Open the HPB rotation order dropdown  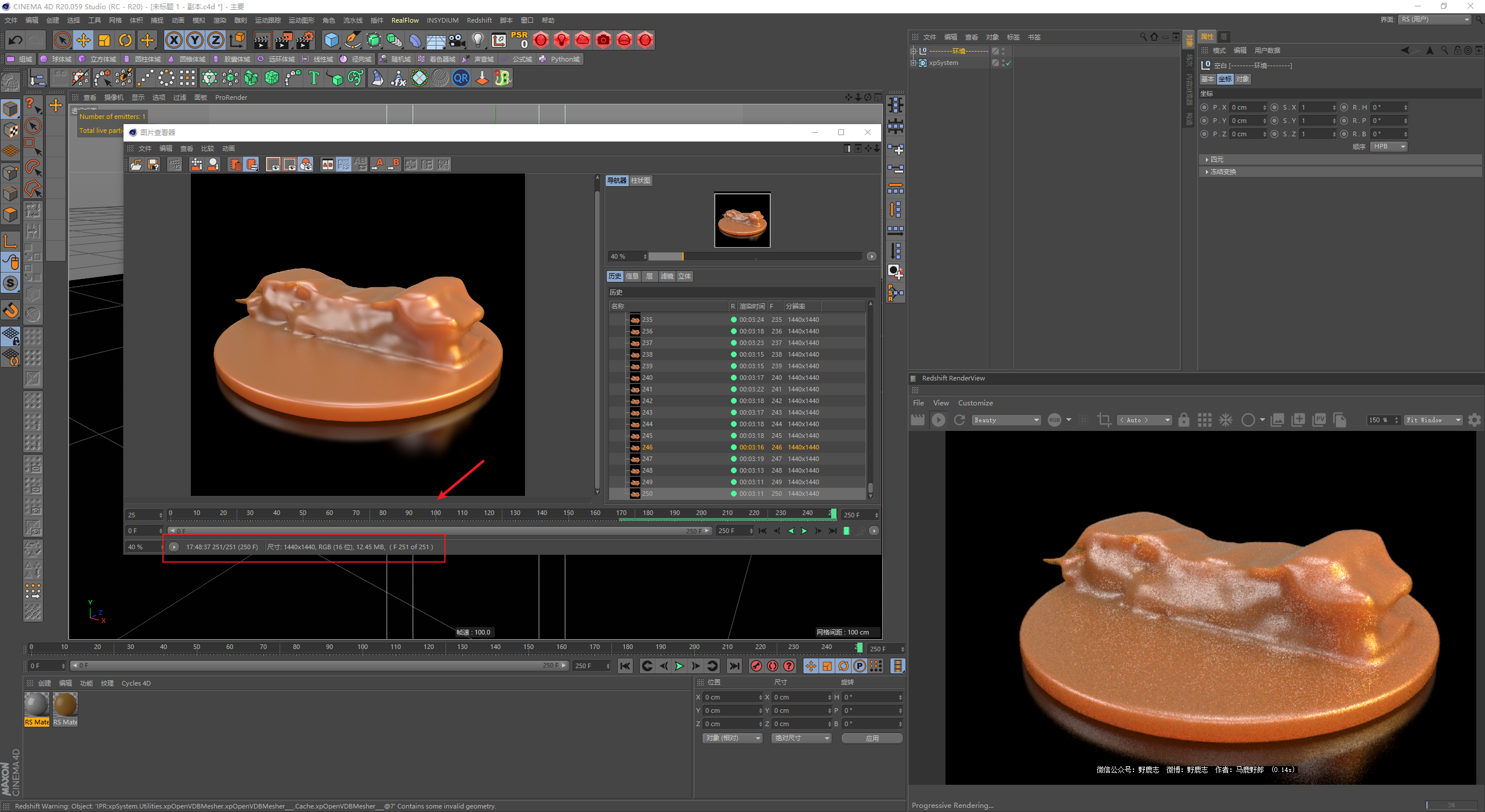[1388, 147]
